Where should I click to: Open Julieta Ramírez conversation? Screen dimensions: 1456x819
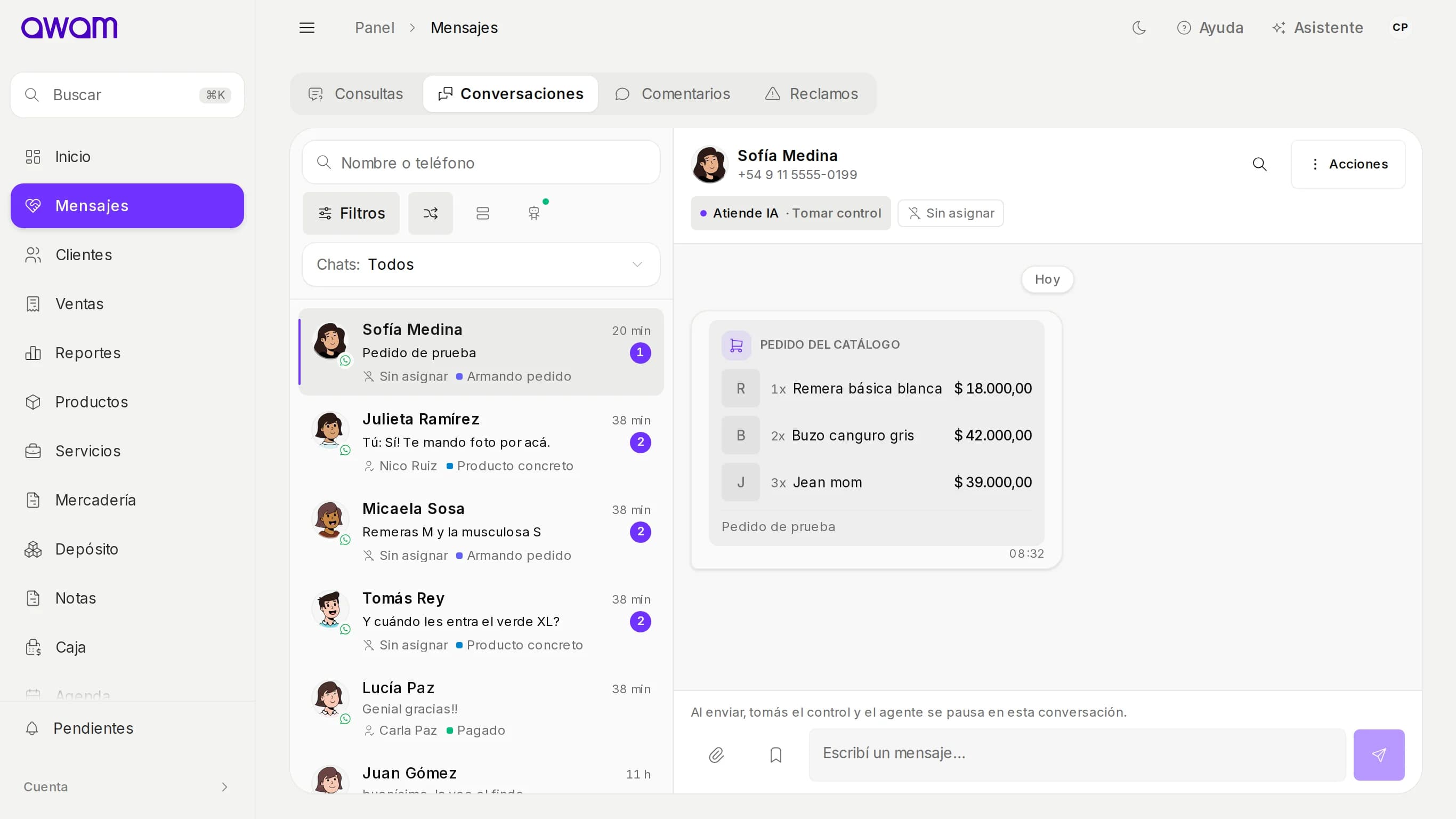coord(481,441)
